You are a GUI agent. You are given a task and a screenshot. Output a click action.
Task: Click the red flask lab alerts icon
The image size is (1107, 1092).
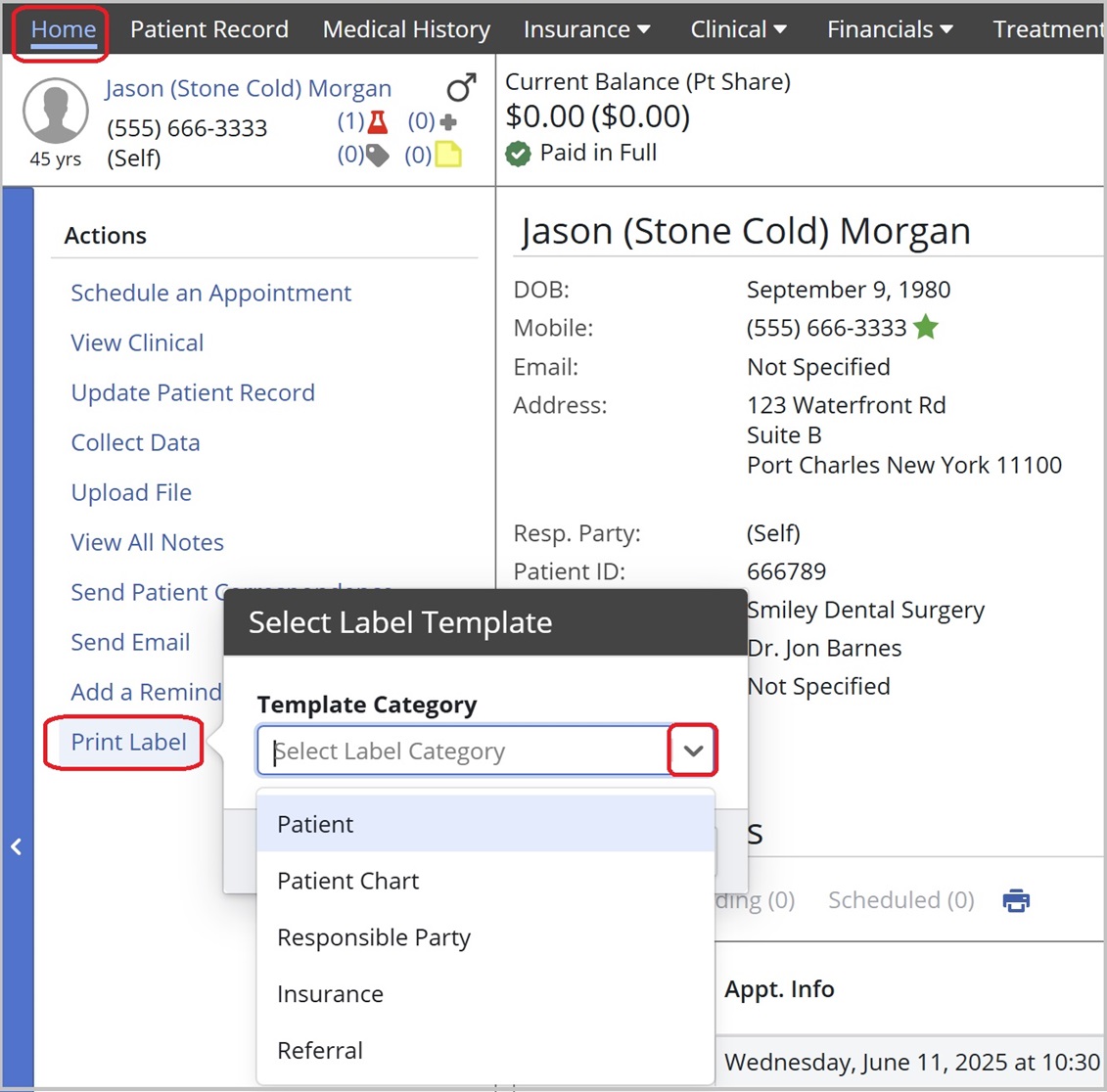(377, 122)
